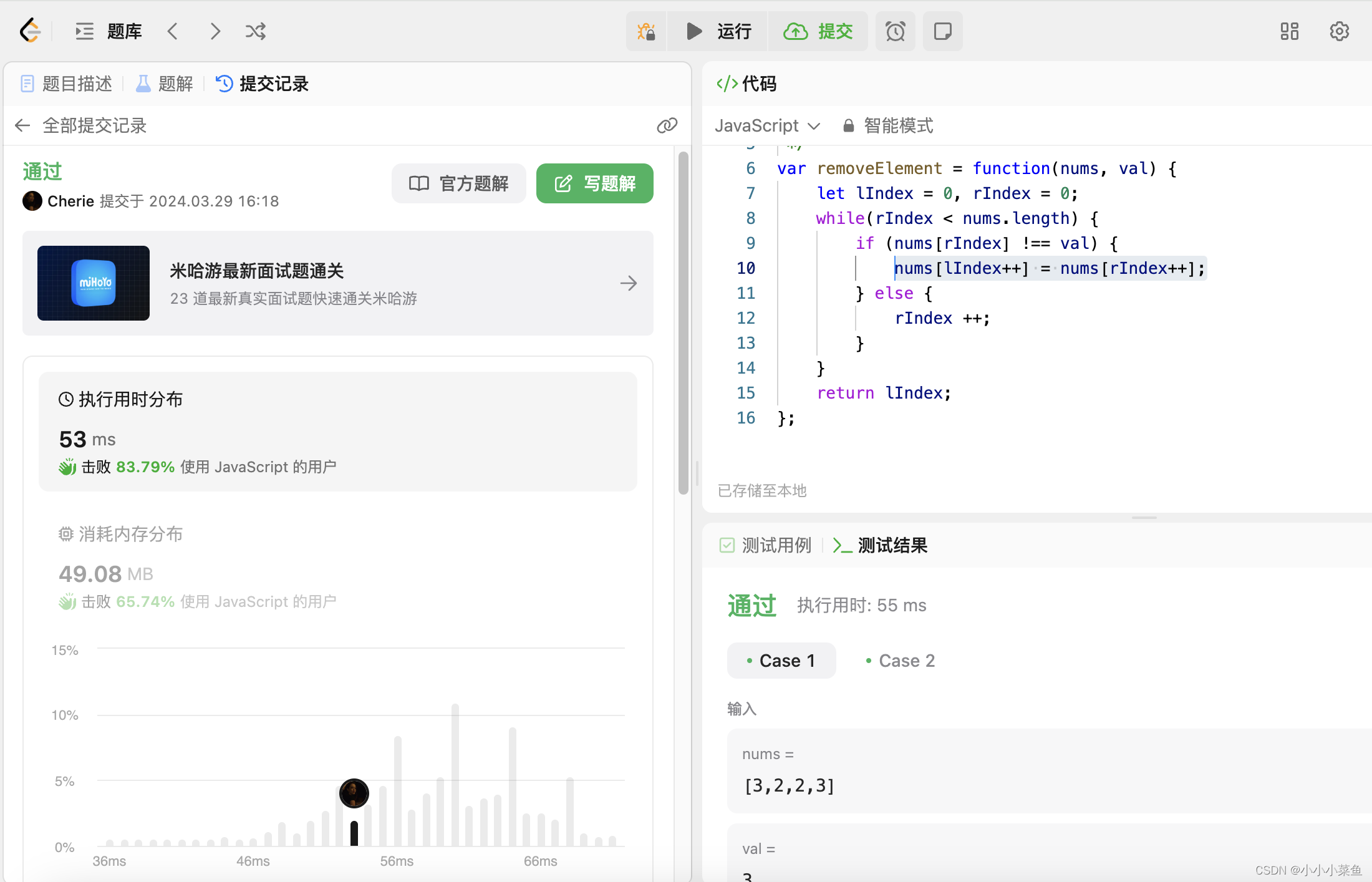Image resolution: width=1372 pixels, height=882 pixels.
Task: Click the 代码 panel header
Action: (746, 84)
